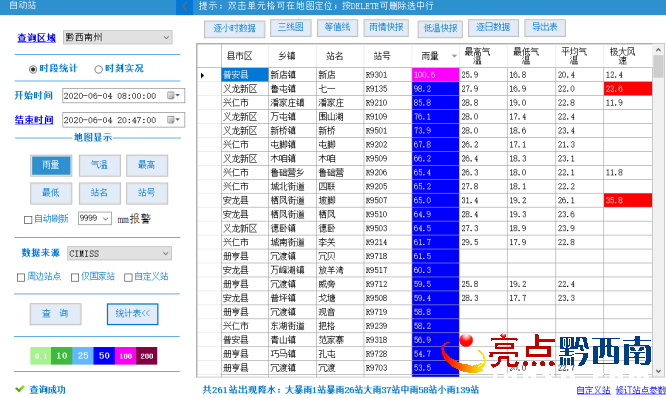Click the row indicator arrow beside 普安县

pyautogui.click(x=202, y=75)
